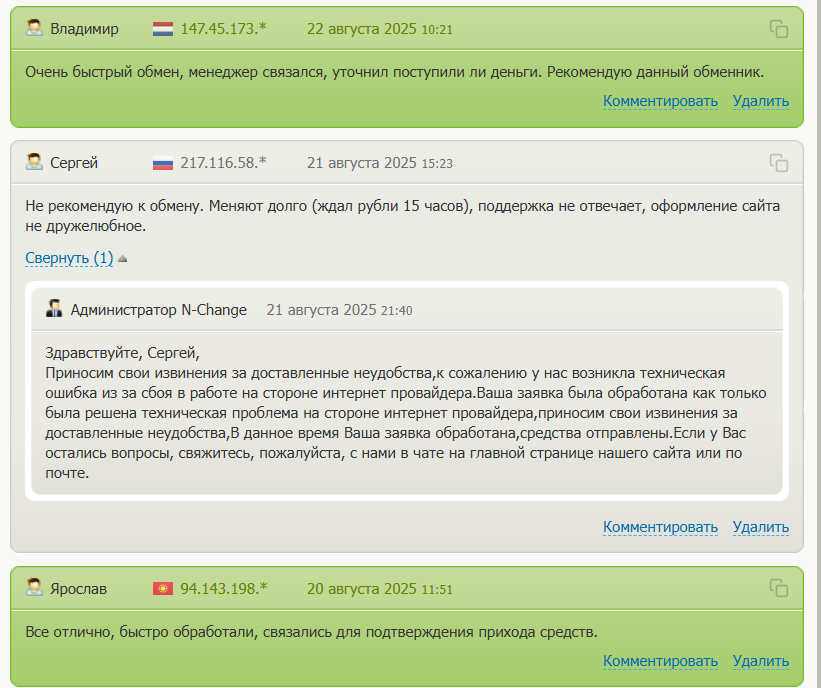Open Комментировать under Сергей's review

pyautogui.click(x=660, y=527)
